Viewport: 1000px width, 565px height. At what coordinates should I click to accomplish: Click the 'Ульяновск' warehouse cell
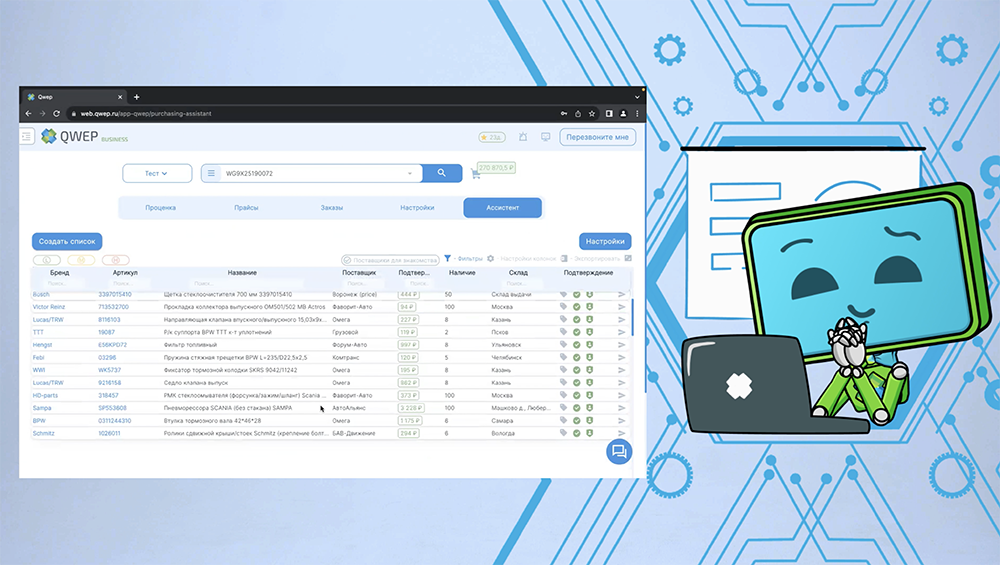coord(506,345)
